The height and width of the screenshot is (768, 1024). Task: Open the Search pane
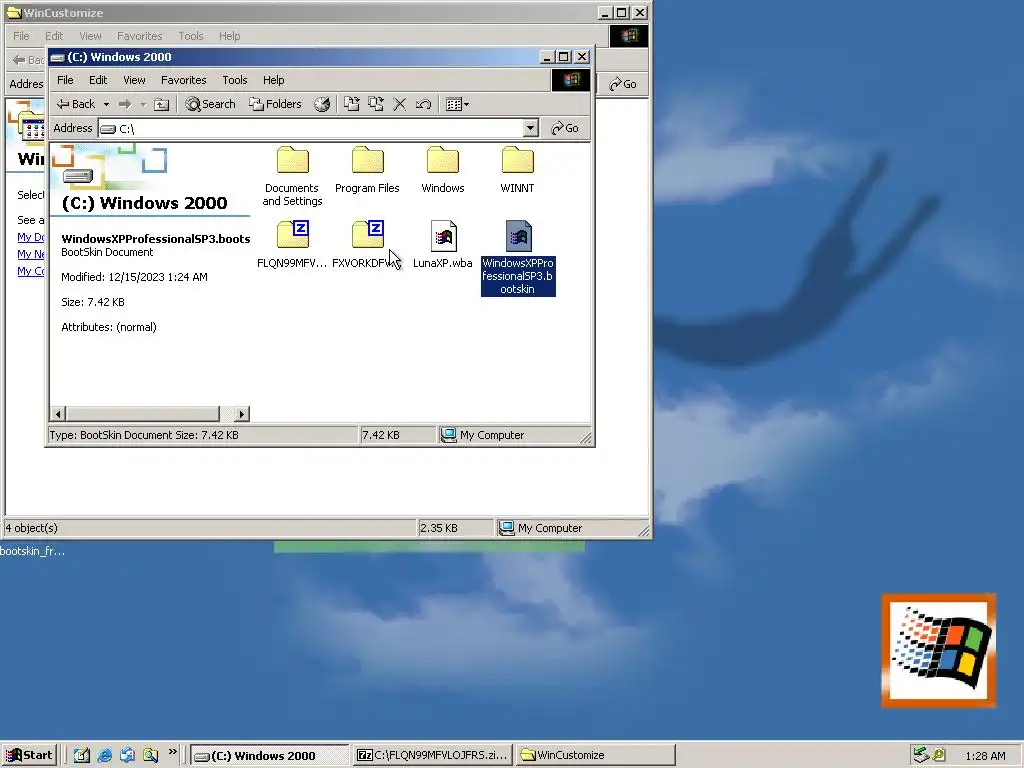pos(210,104)
